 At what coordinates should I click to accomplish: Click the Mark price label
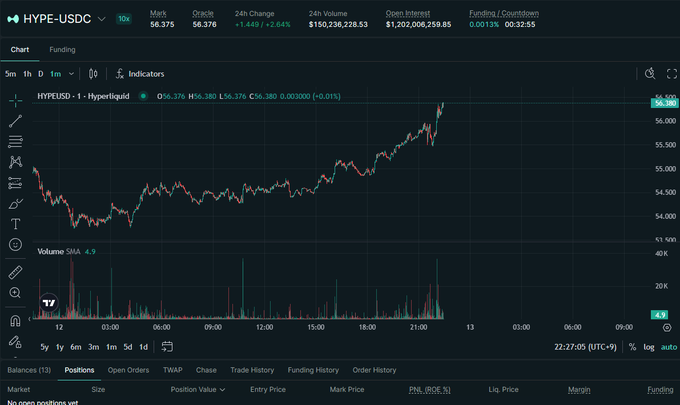(x=158, y=13)
